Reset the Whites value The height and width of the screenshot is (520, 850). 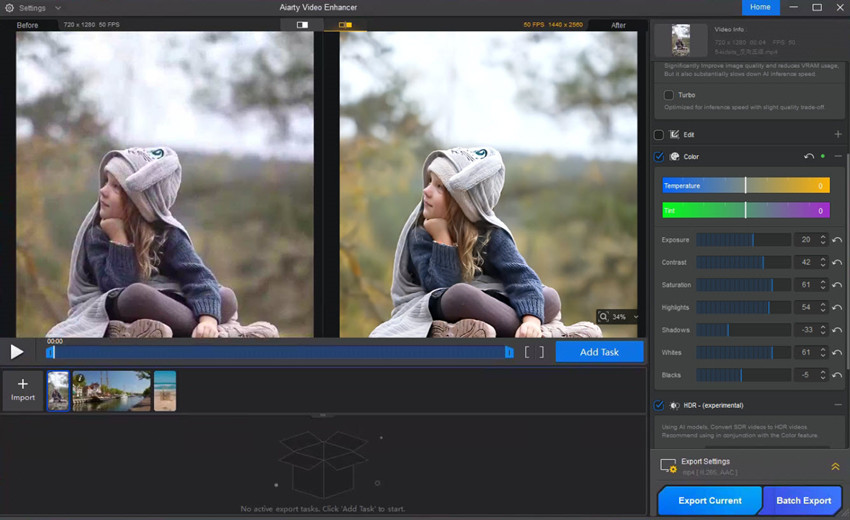[837, 352]
